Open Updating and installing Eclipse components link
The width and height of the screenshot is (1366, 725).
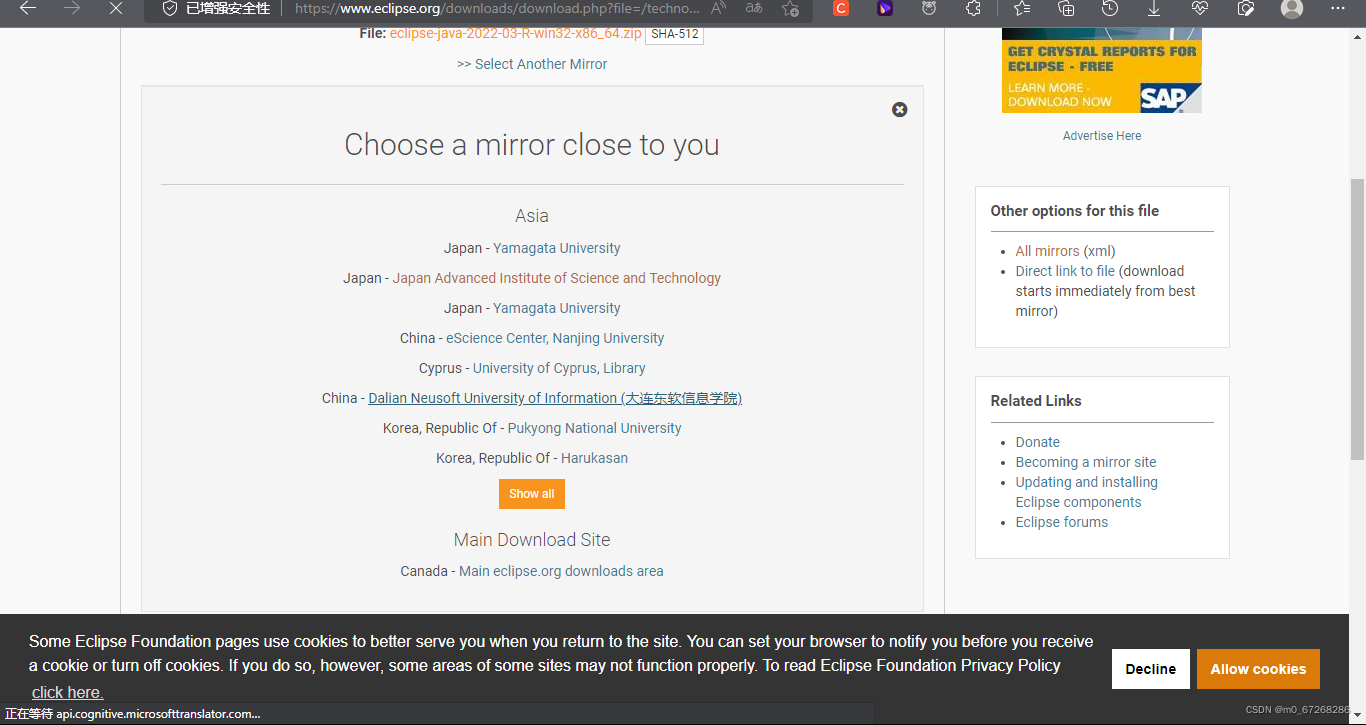pos(1087,492)
